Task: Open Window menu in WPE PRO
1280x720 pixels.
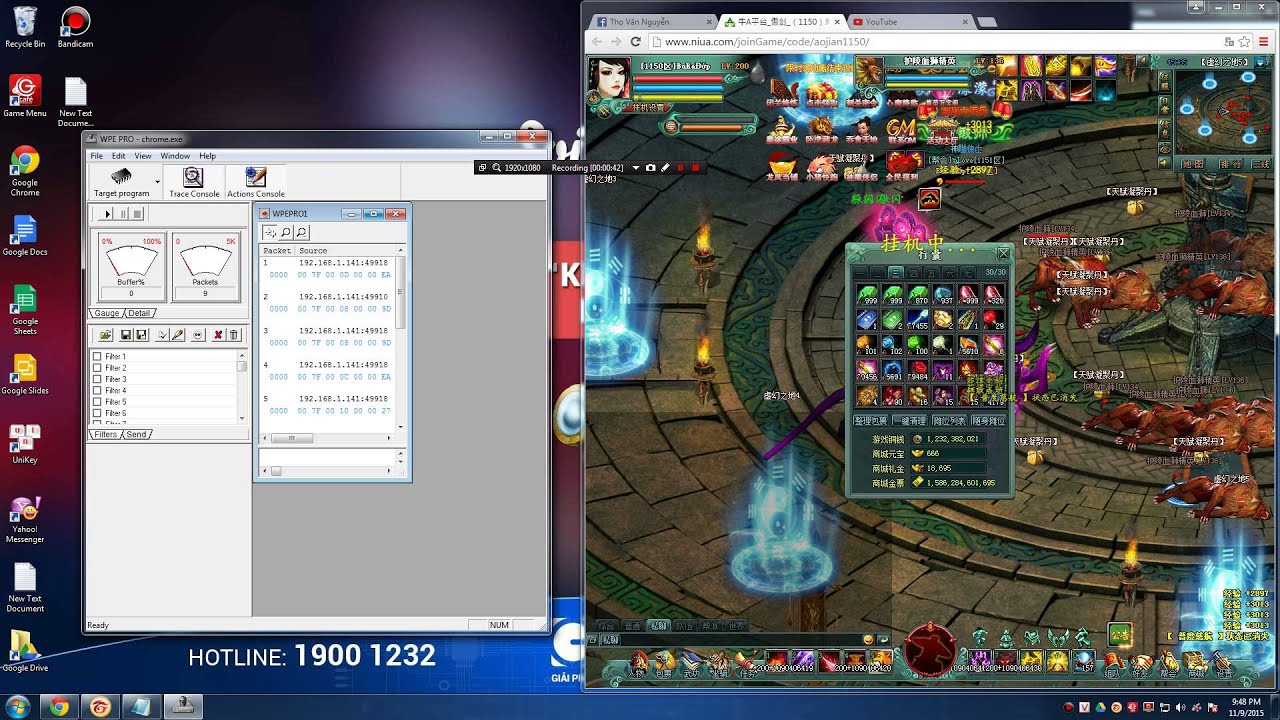Action: click(175, 156)
